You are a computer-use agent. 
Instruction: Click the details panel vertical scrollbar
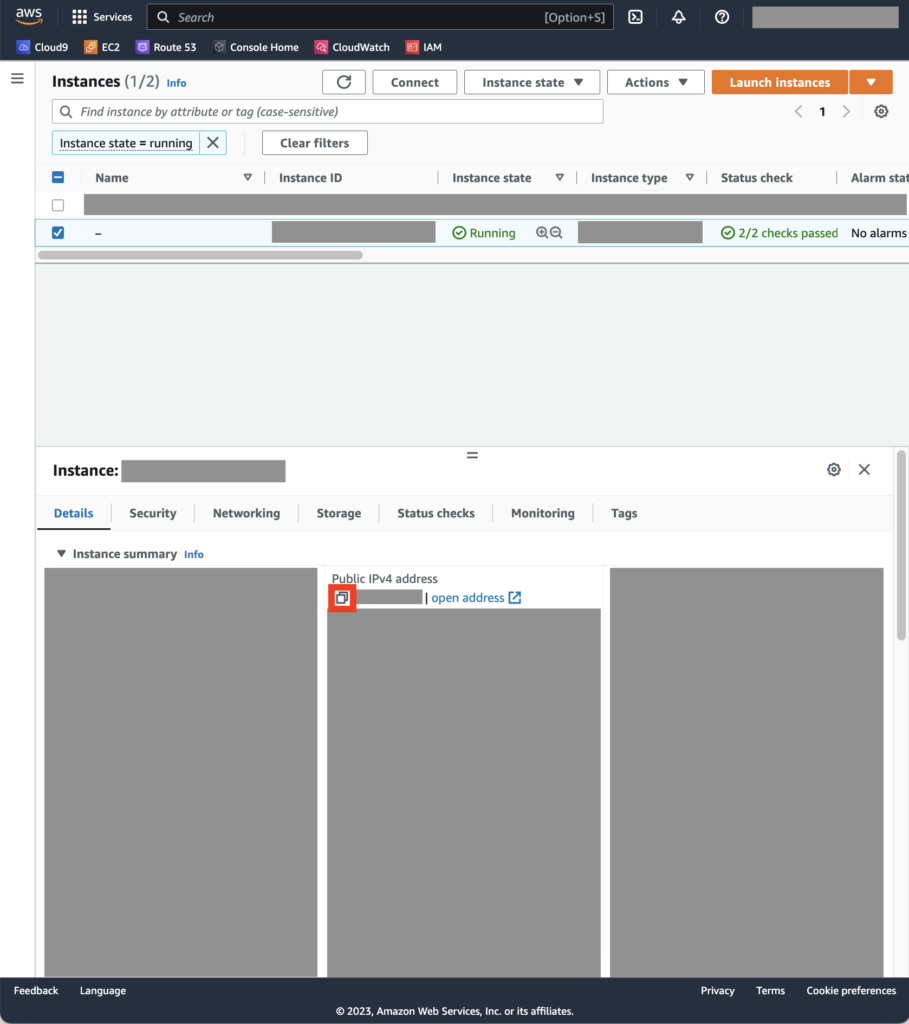point(901,545)
